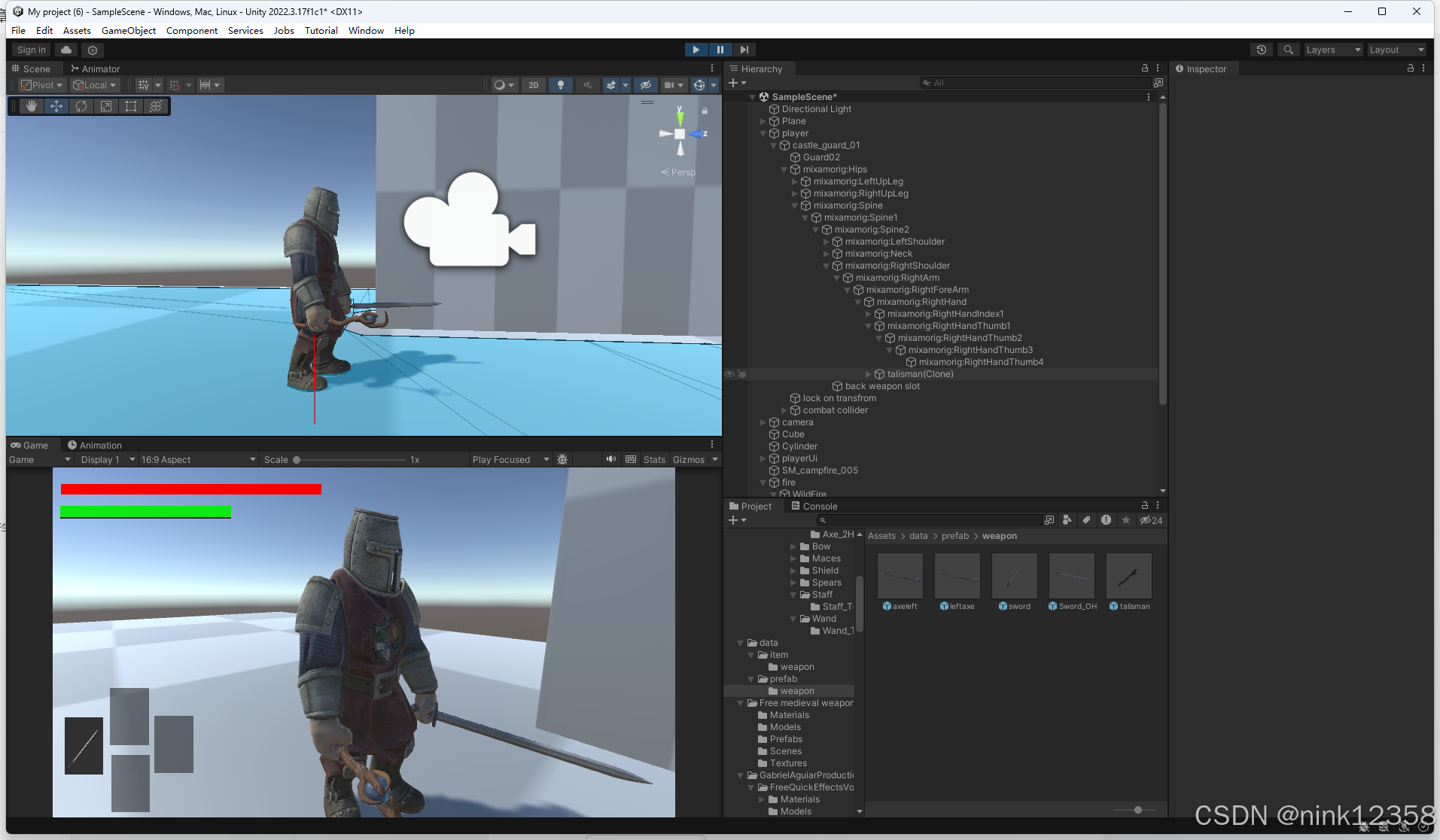Click the Sign in button
The height and width of the screenshot is (840, 1440).
click(31, 50)
